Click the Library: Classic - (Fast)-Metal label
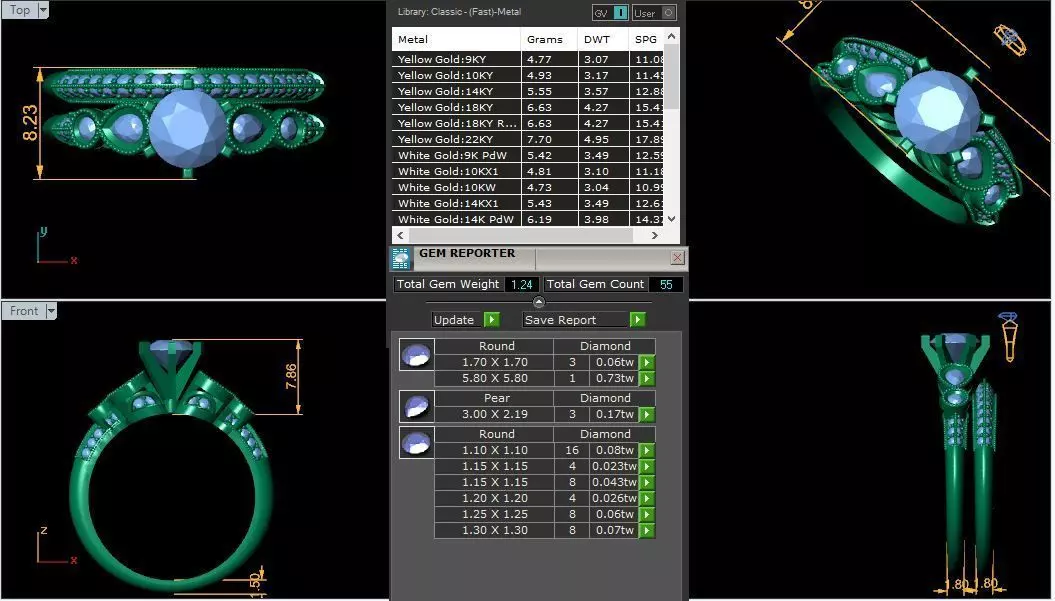Image resolution: width=1055 pixels, height=601 pixels. (460, 11)
